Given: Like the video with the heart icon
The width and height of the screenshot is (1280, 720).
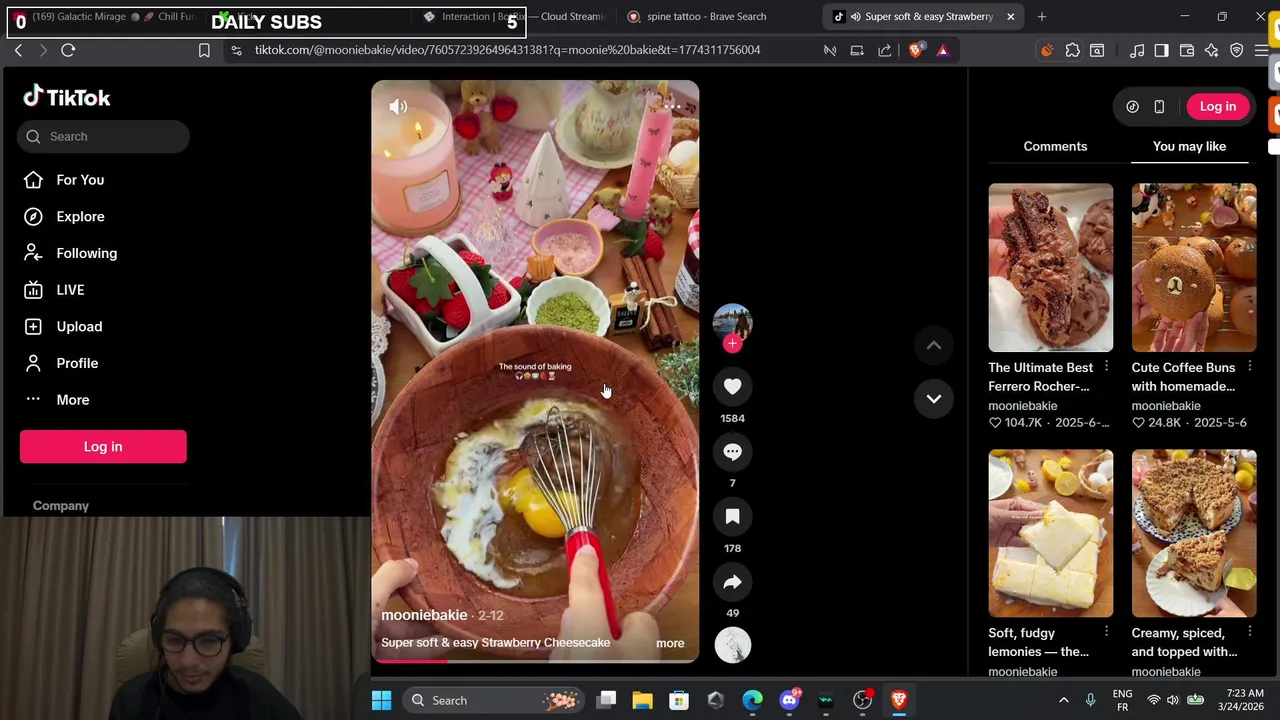Looking at the screenshot, I should [x=732, y=387].
